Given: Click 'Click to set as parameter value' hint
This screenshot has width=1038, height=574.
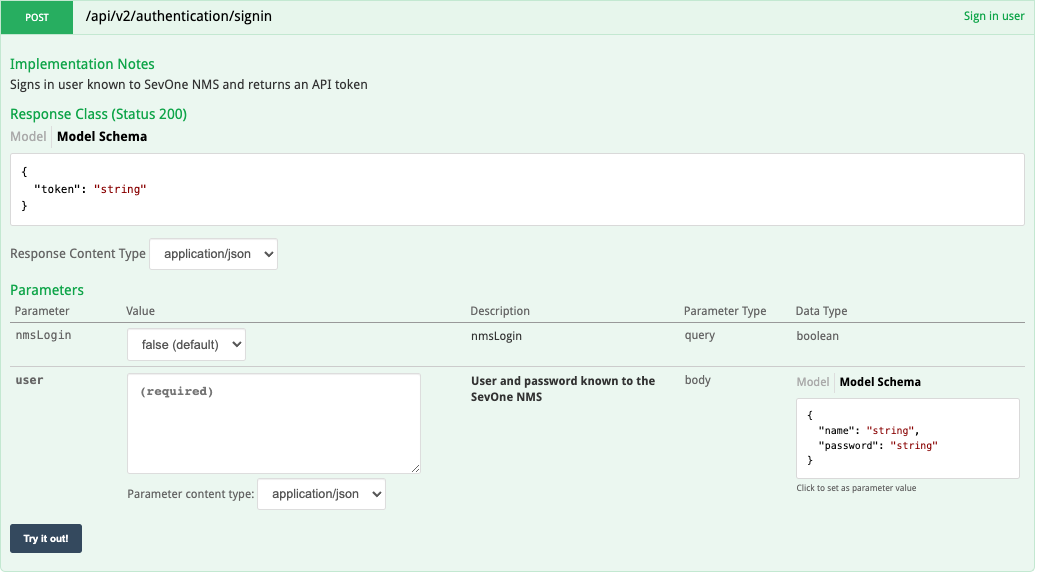Looking at the screenshot, I should point(857,489).
